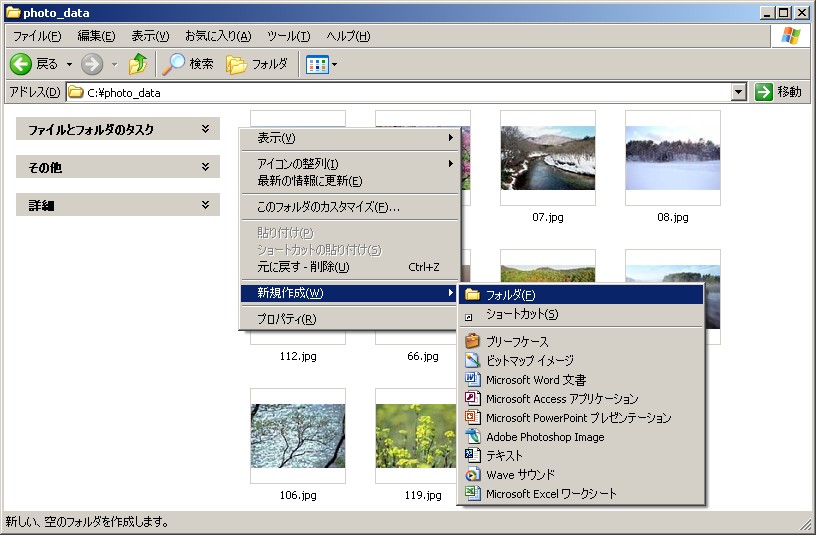Click the status bar resize grip
The height and width of the screenshot is (535, 816).
click(x=805, y=523)
